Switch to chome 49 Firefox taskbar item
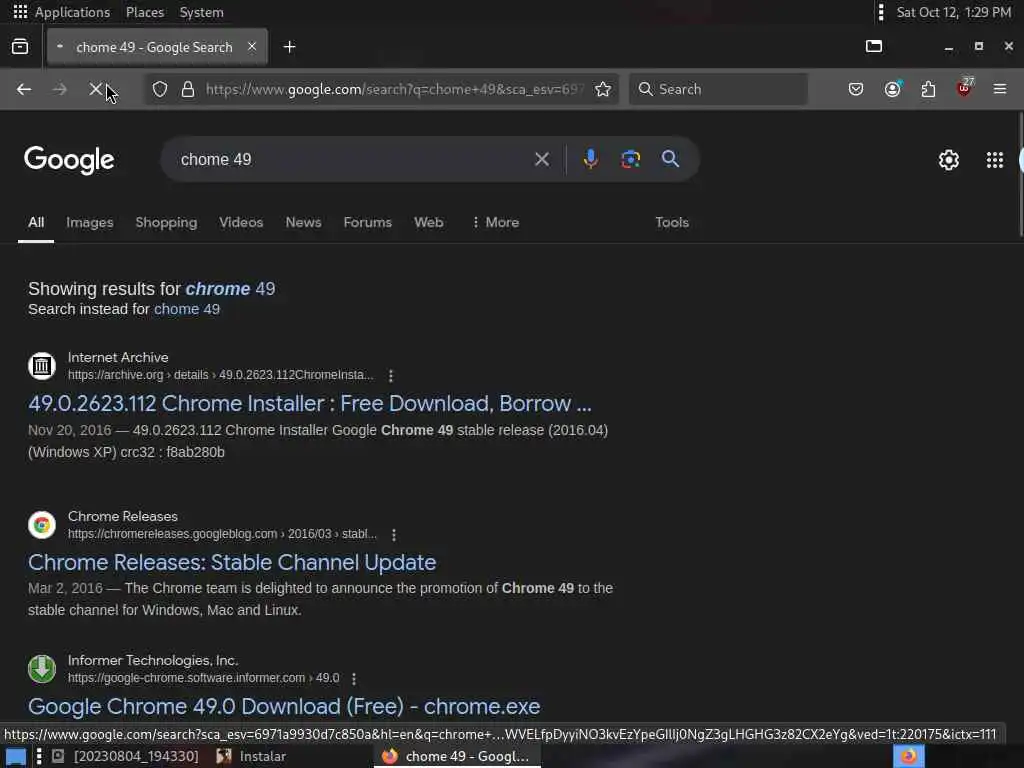Image resolution: width=1024 pixels, height=768 pixels. (457, 756)
